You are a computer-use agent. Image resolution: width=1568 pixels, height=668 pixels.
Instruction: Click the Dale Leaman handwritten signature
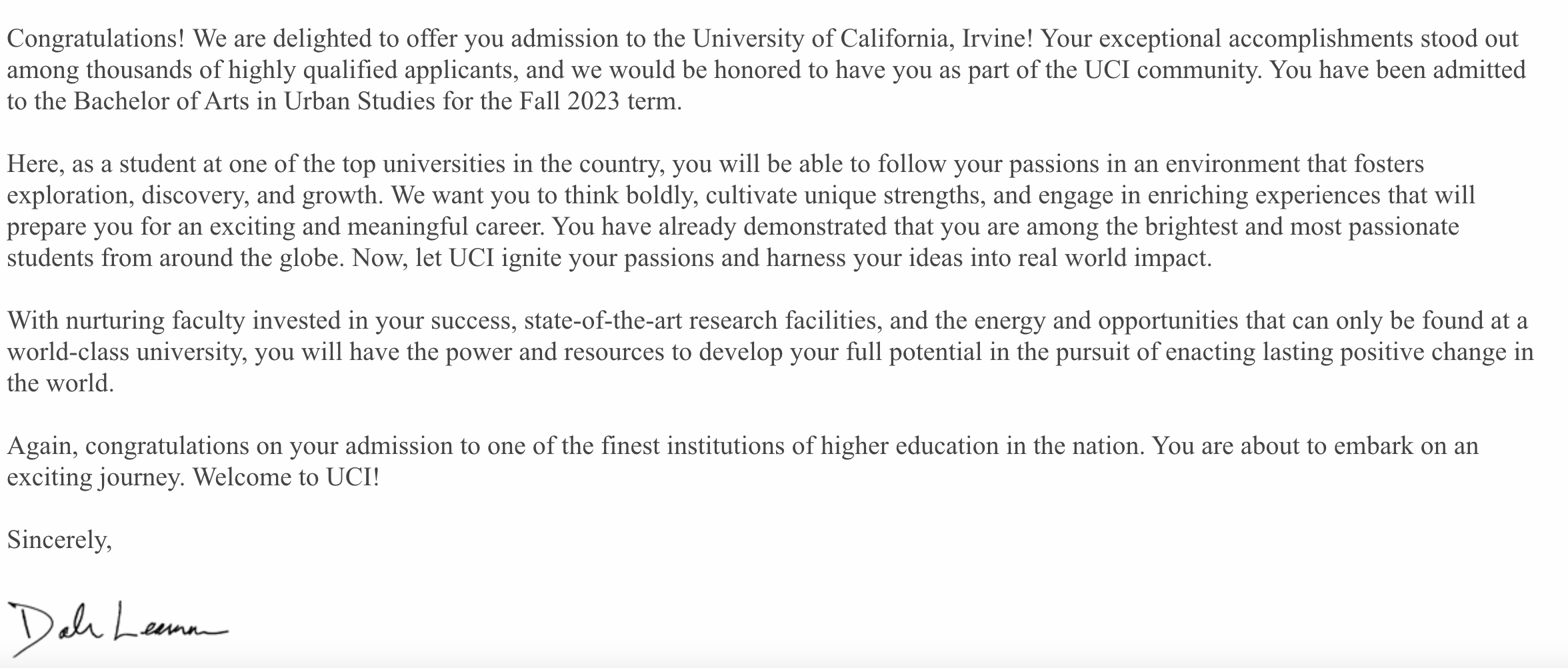click(117, 627)
